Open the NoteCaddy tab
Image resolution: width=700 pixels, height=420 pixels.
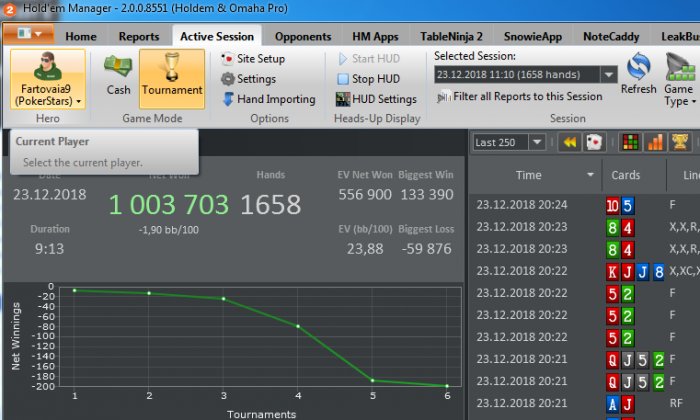click(611, 37)
